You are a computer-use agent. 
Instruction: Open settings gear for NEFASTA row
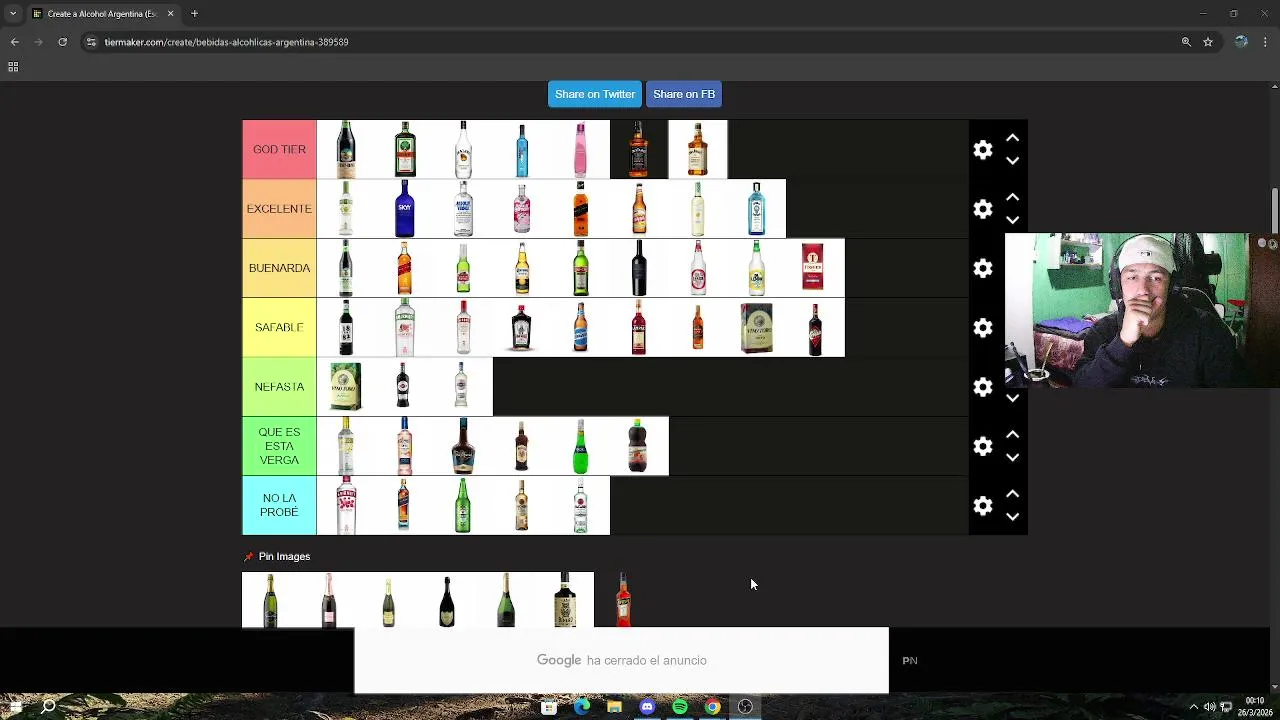[x=983, y=387]
